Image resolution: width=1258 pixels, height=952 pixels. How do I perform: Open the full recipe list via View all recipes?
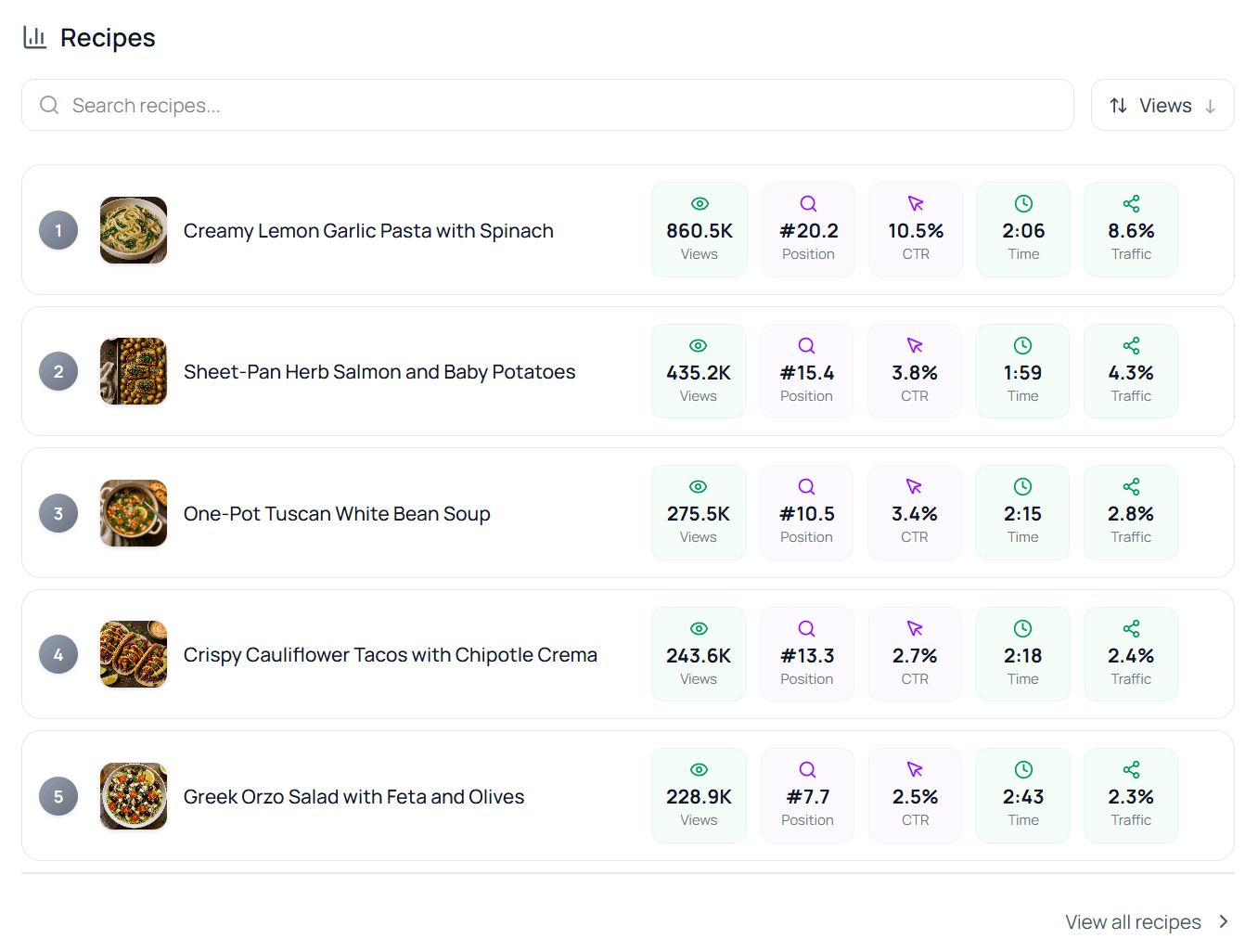tap(1133, 921)
